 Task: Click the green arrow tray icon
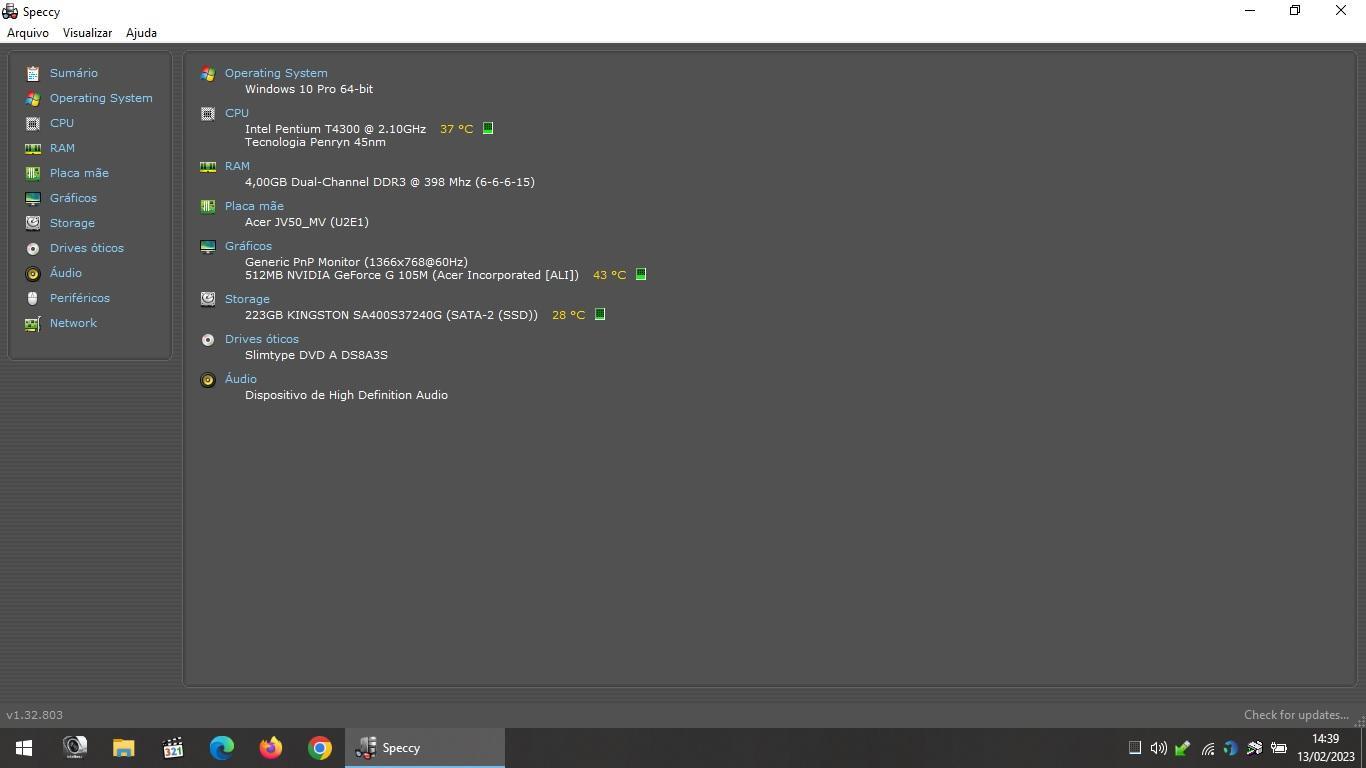pos(1183,748)
